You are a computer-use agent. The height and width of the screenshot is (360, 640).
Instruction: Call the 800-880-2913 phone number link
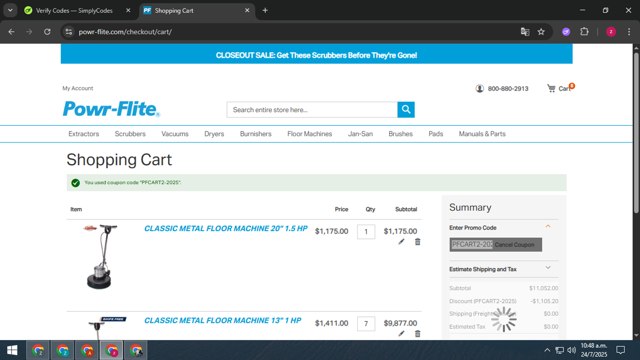508,89
